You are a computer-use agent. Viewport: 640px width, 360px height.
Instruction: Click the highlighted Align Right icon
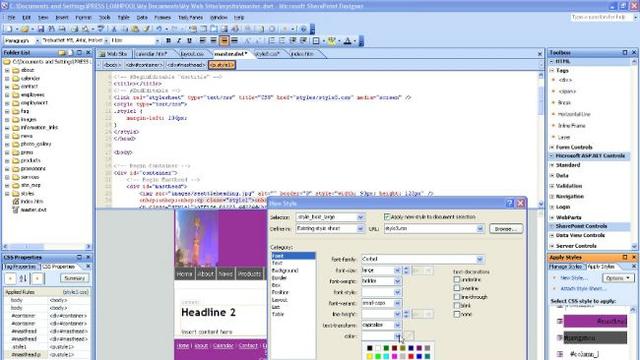224,41
